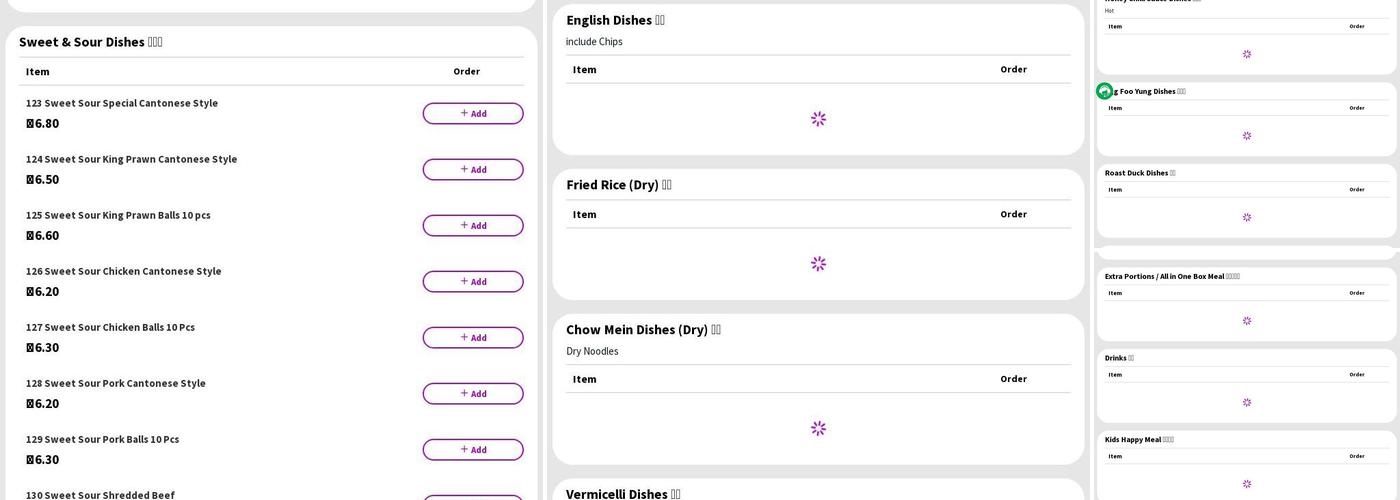Image resolution: width=1400 pixels, height=500 pixels.
Task: Click the spinner in Chow Mein Dishes (Dry)
Action: coord(818,428)
